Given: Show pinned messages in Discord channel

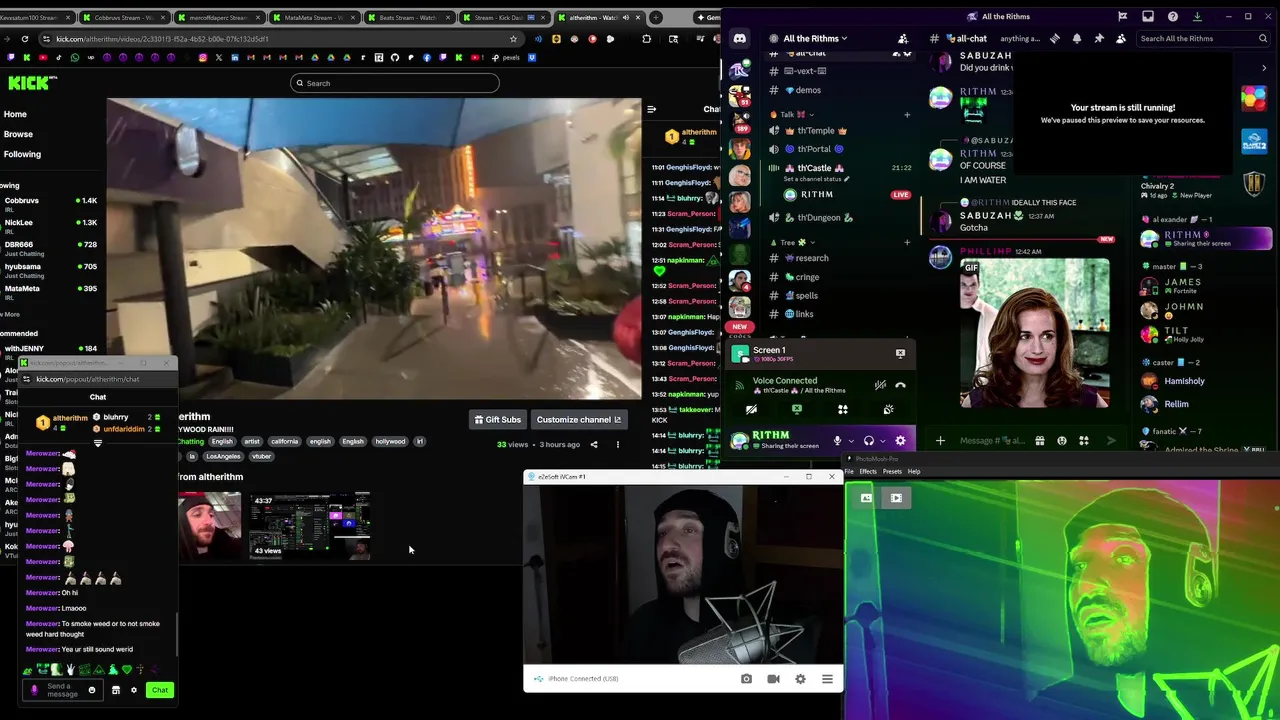Looking at the screenshot, I should [x=1099, y=38].
